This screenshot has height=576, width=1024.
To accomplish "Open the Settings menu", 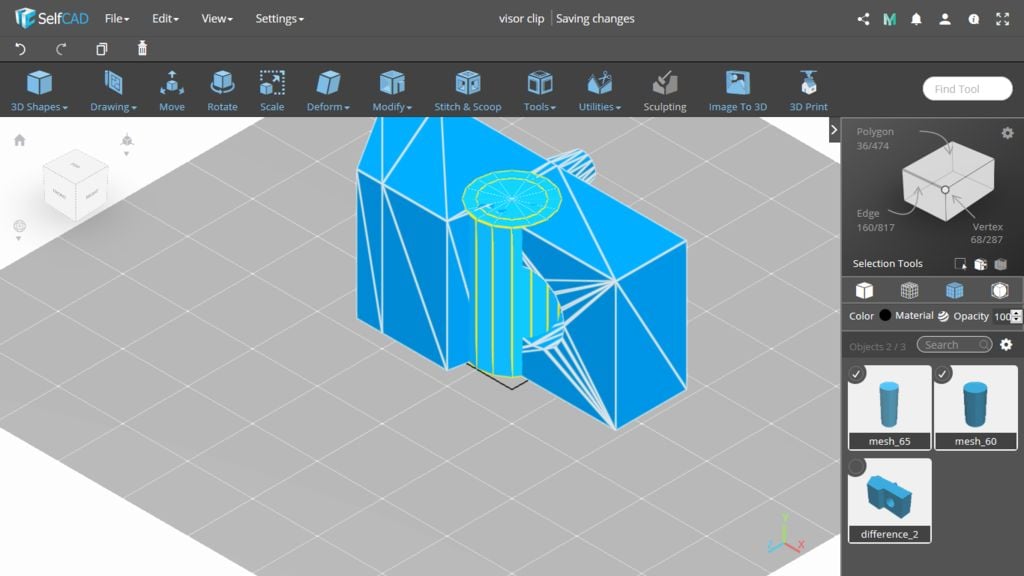I will pyautogui.click(x=279, y=18).
